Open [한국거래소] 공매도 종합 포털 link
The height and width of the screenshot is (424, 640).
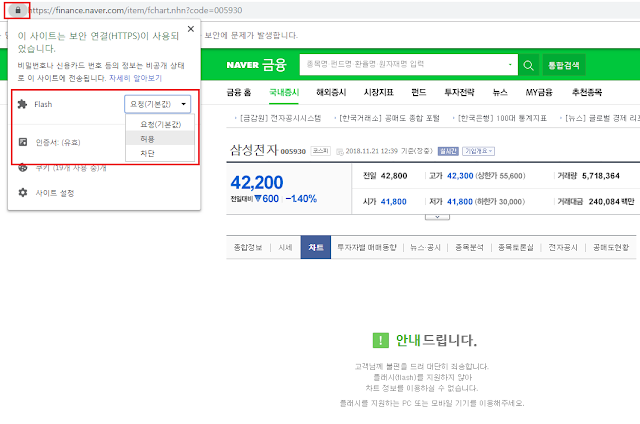coord(389,118)
